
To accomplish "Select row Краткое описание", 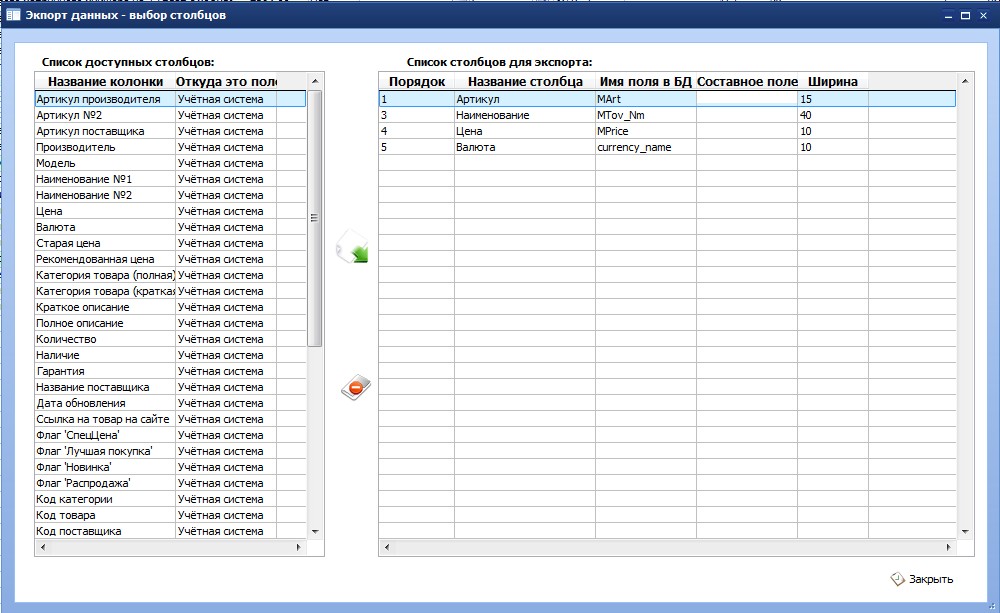I will coord(170,307).
